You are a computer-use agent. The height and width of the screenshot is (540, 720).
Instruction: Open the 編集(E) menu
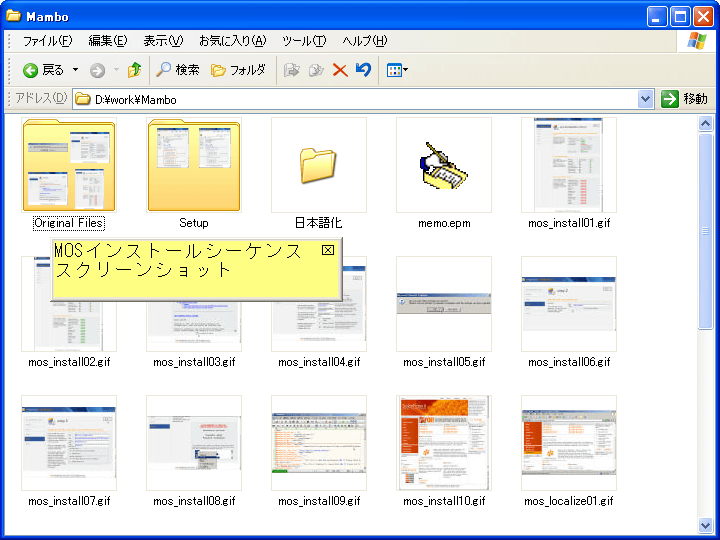[108, 41]
